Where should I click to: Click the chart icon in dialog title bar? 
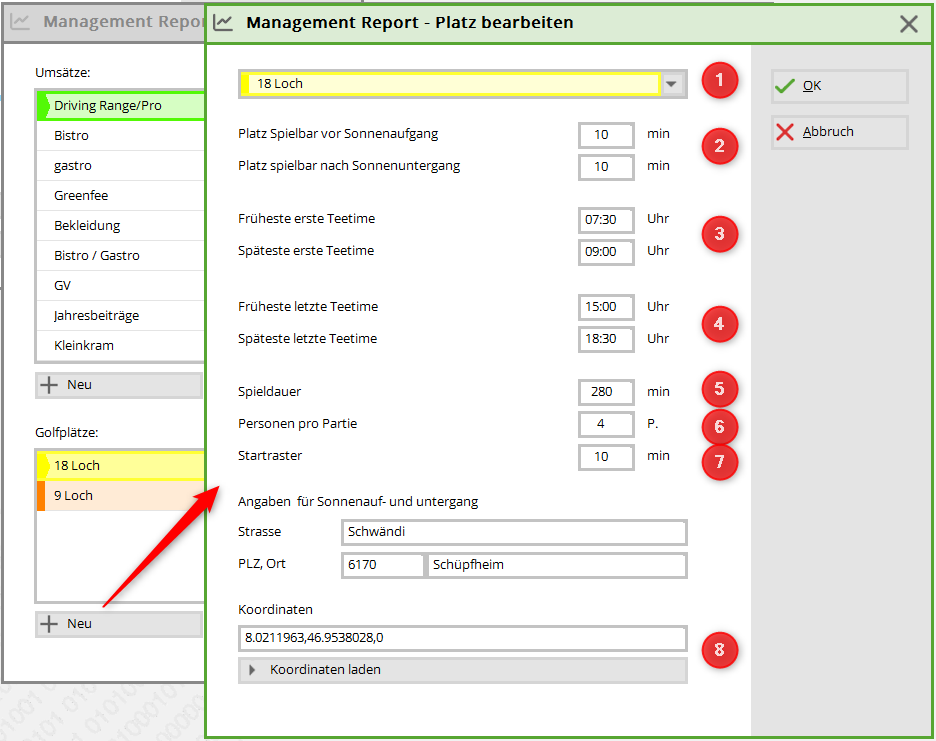[224, 22]
